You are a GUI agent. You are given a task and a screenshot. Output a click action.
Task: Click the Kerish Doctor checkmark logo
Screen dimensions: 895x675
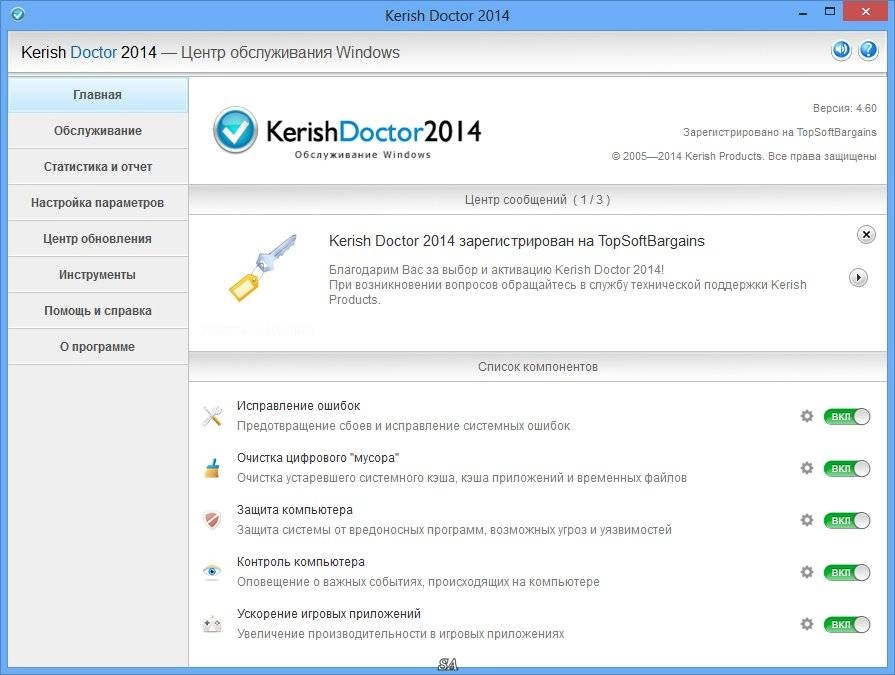point(235,130)
